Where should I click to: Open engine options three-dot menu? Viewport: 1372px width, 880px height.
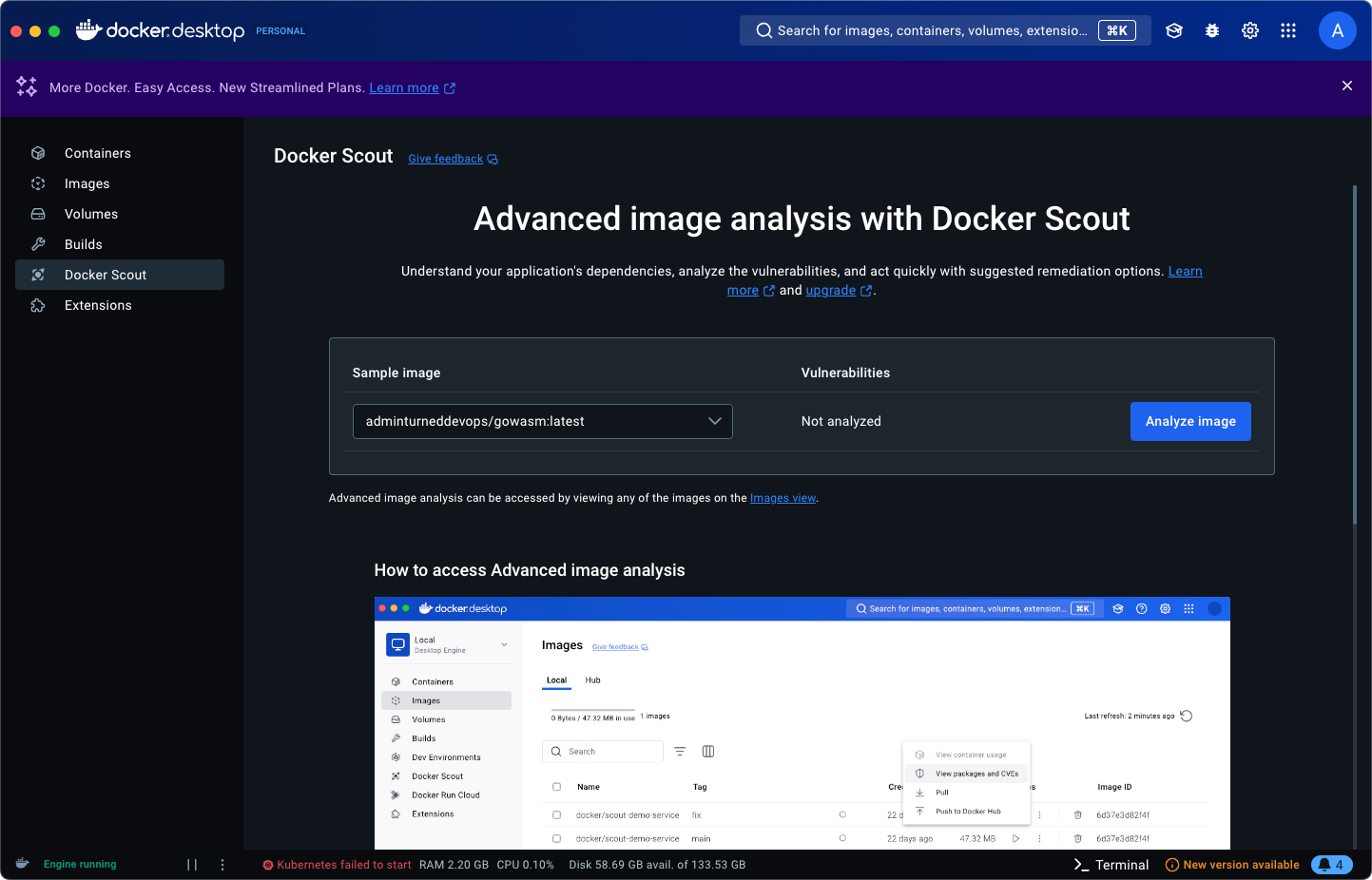(x=222, y=865)
